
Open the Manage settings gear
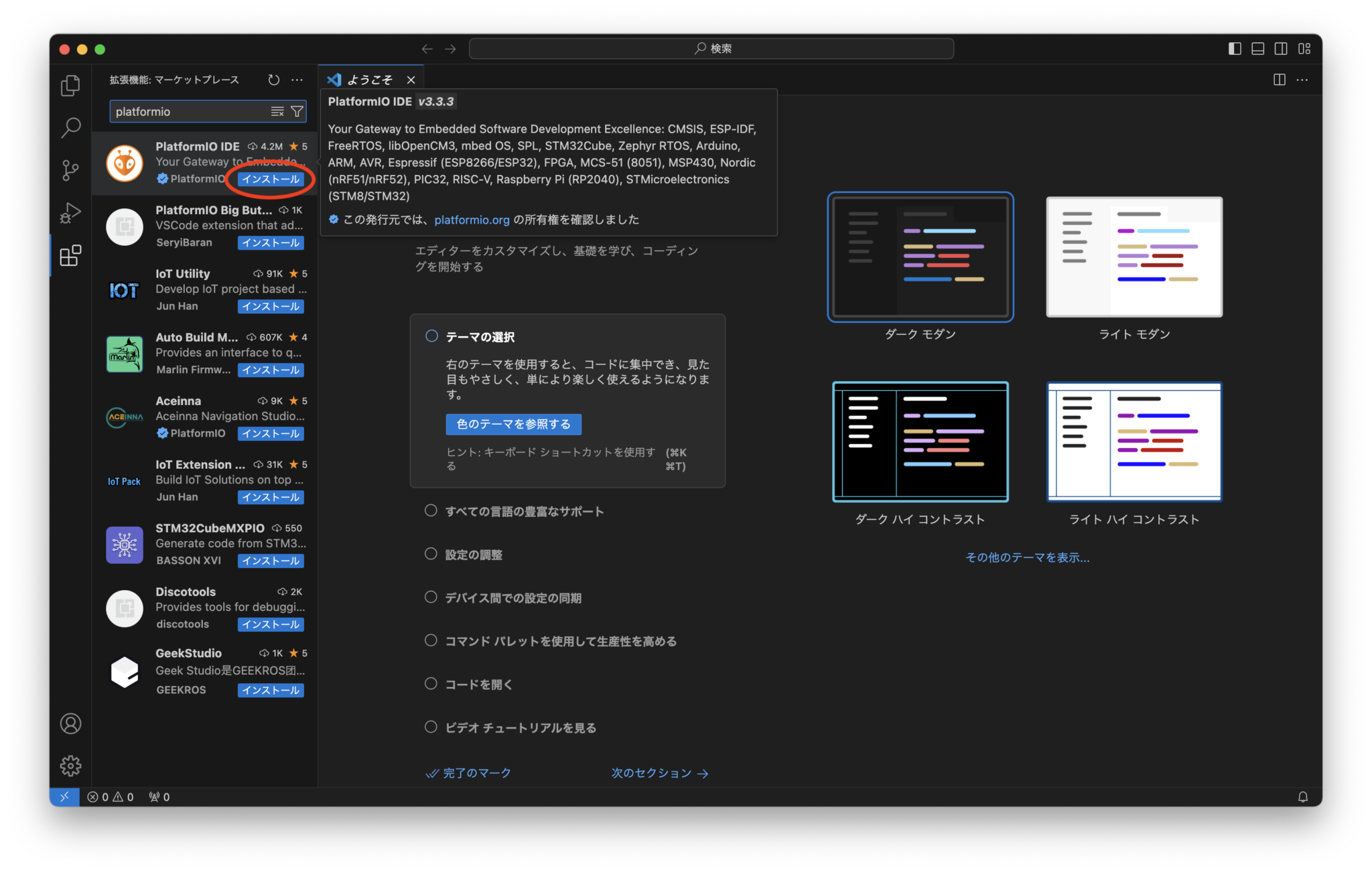point(70,766)
